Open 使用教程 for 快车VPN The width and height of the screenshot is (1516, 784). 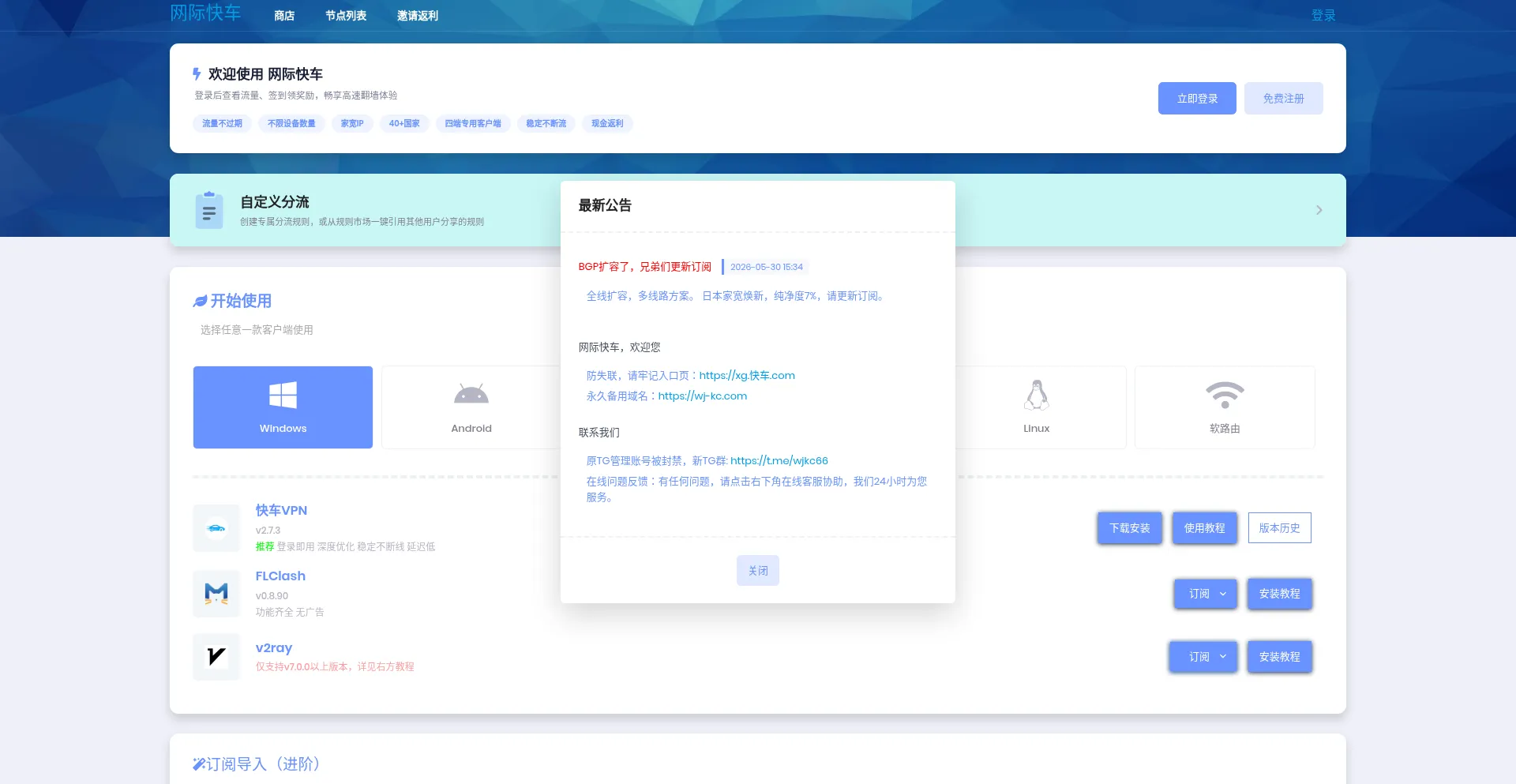coord(1205,528)
